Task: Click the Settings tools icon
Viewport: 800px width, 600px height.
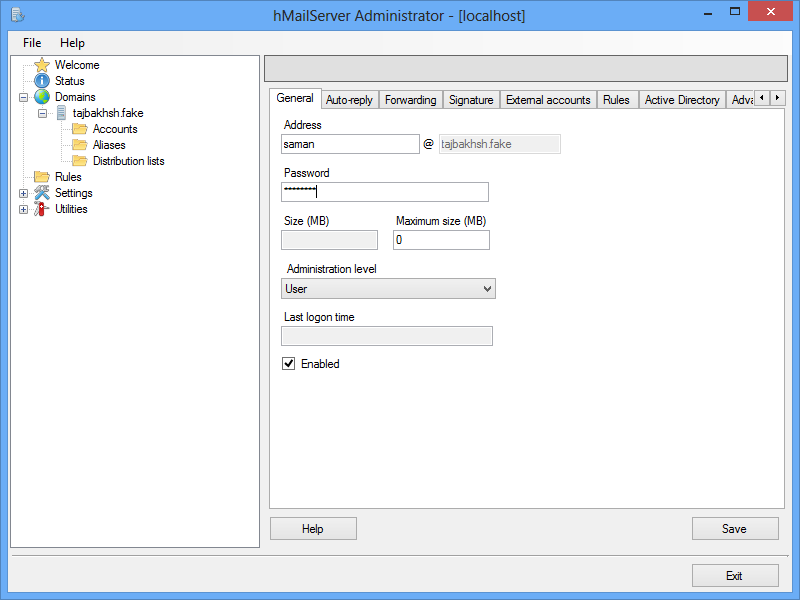Action: point(42,193)
